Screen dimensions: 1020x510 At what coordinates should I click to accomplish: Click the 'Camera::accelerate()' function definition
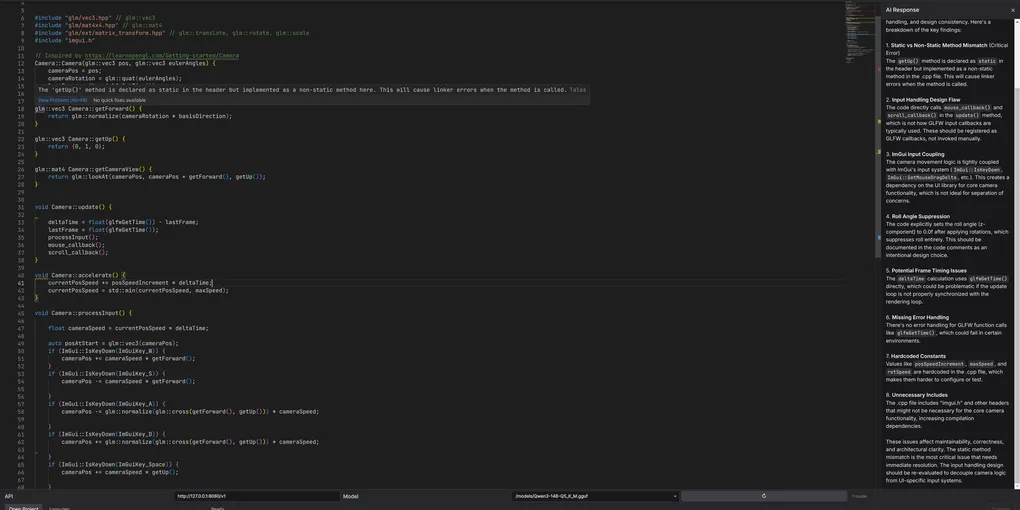[x=81, y=275]
